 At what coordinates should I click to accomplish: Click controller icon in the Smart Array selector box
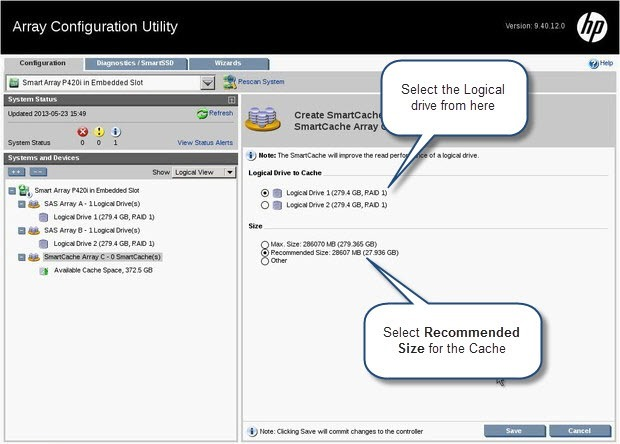point(14,83)
